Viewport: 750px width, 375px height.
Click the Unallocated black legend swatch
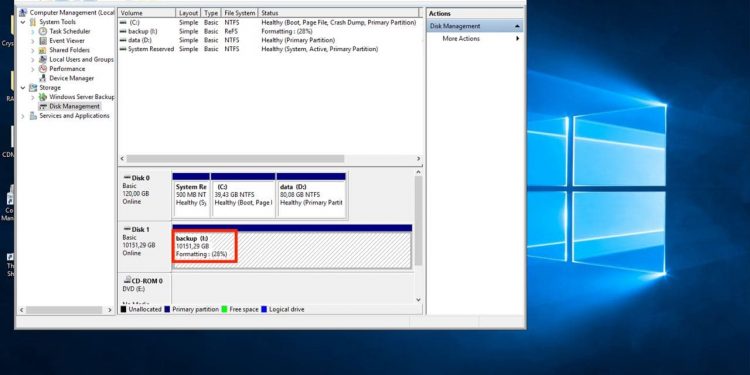pos(123,309)
